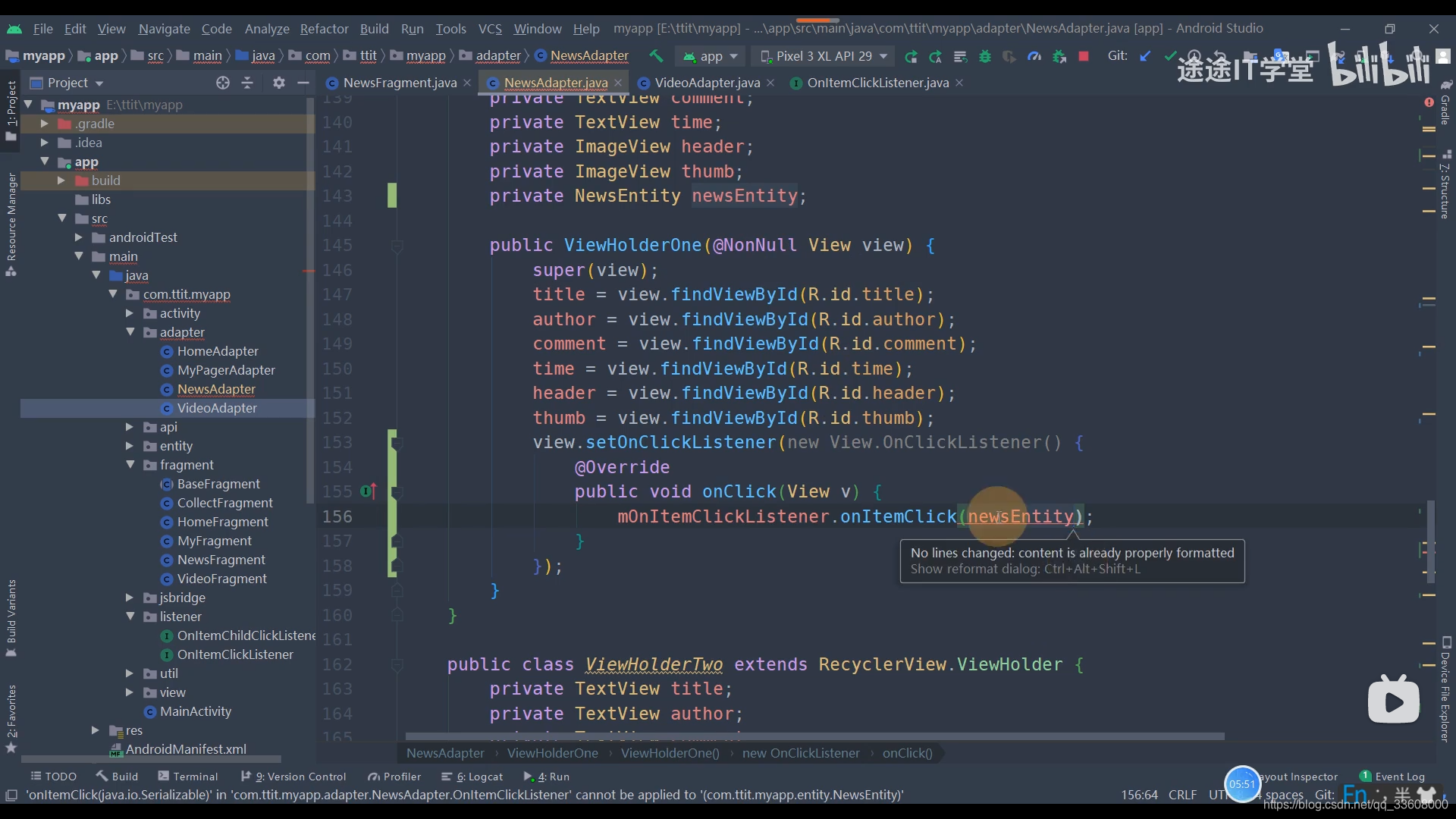Viewport: 1456px width, 819px height.
Task: Click Apply Changes and Restart Activity icon
Action: click(x=935, y=56)
